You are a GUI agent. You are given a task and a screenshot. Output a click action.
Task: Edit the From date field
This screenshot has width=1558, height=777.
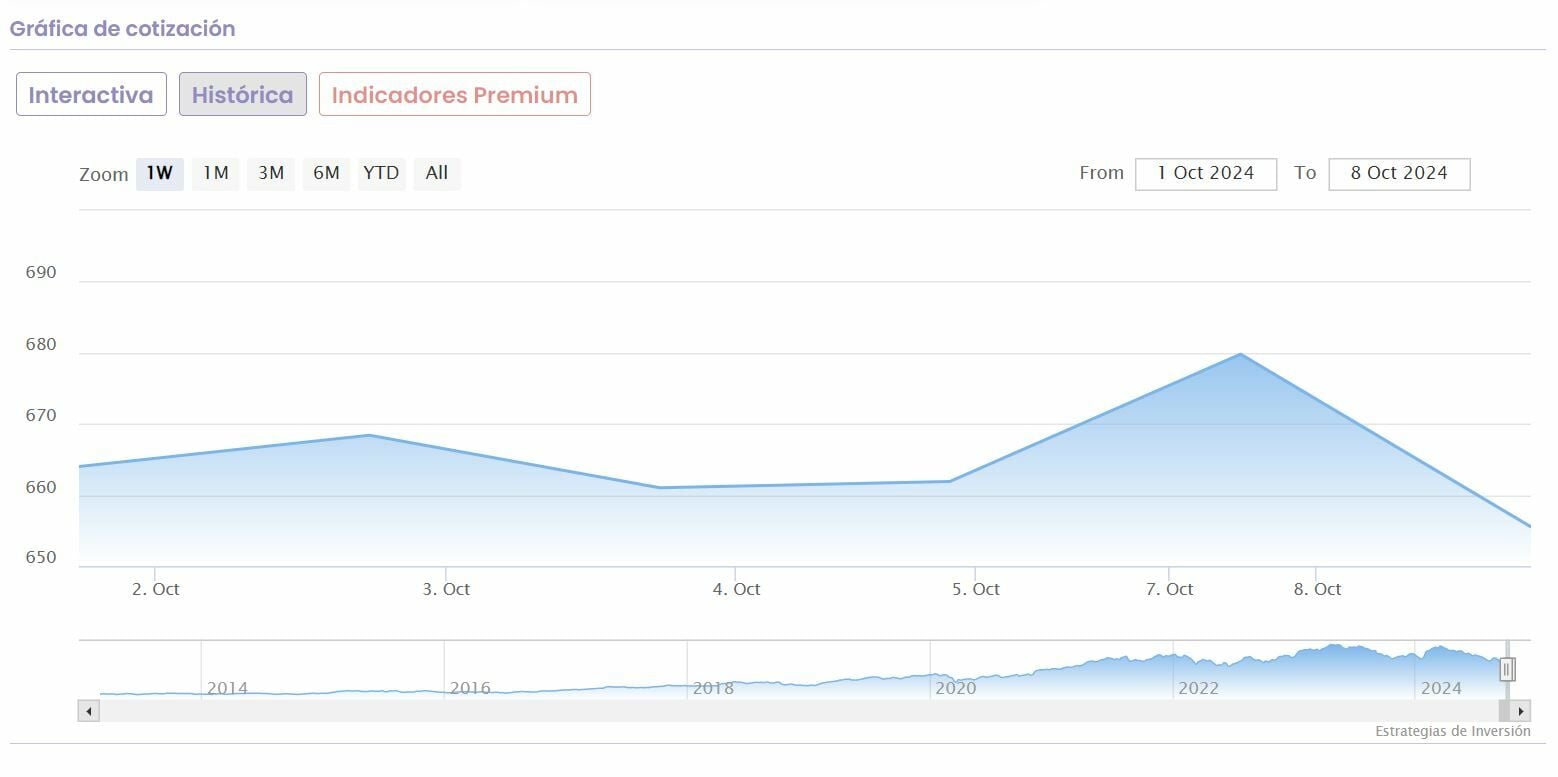[1206, 173]
